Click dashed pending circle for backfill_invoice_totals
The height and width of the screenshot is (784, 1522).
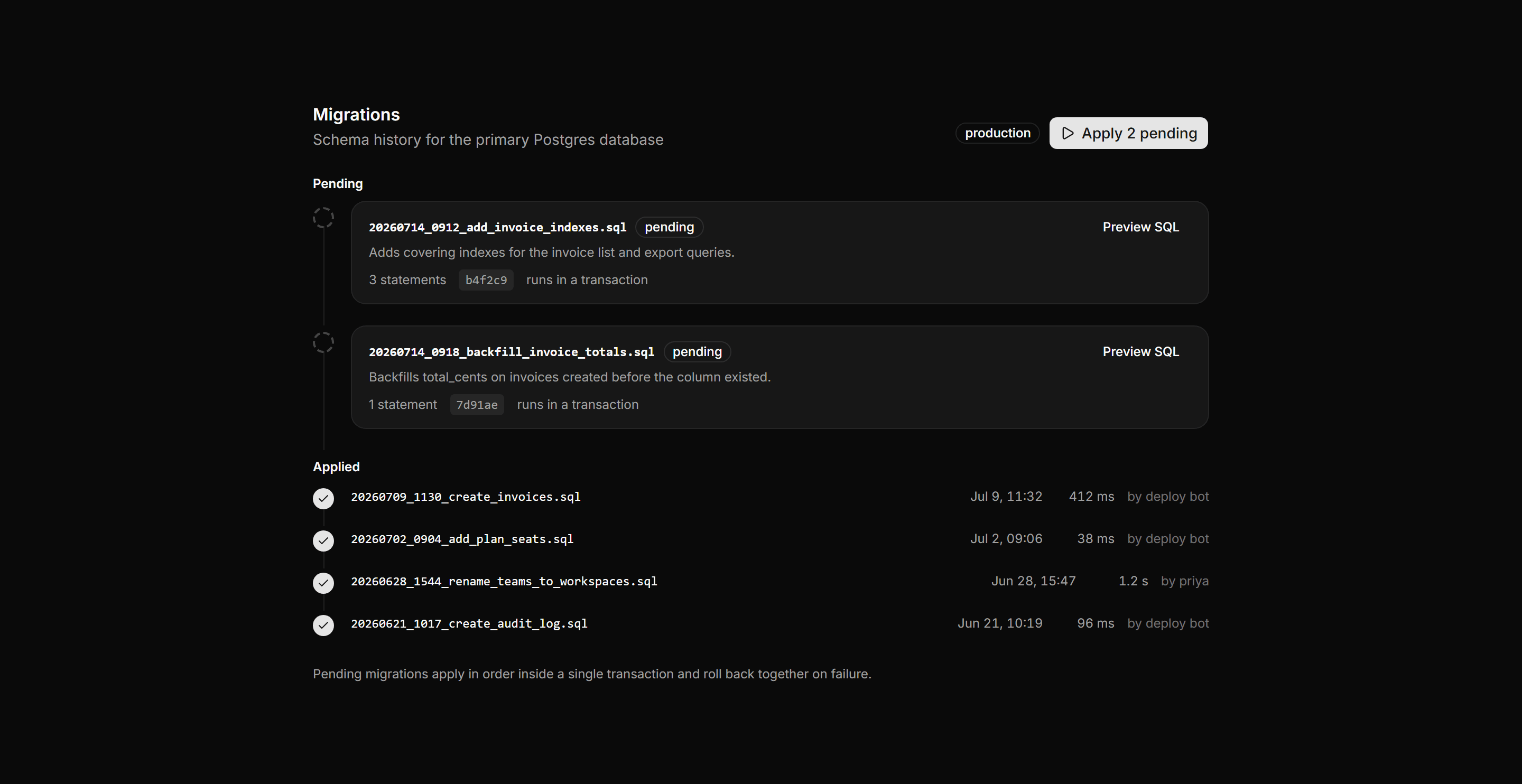(x=323, y=343)
